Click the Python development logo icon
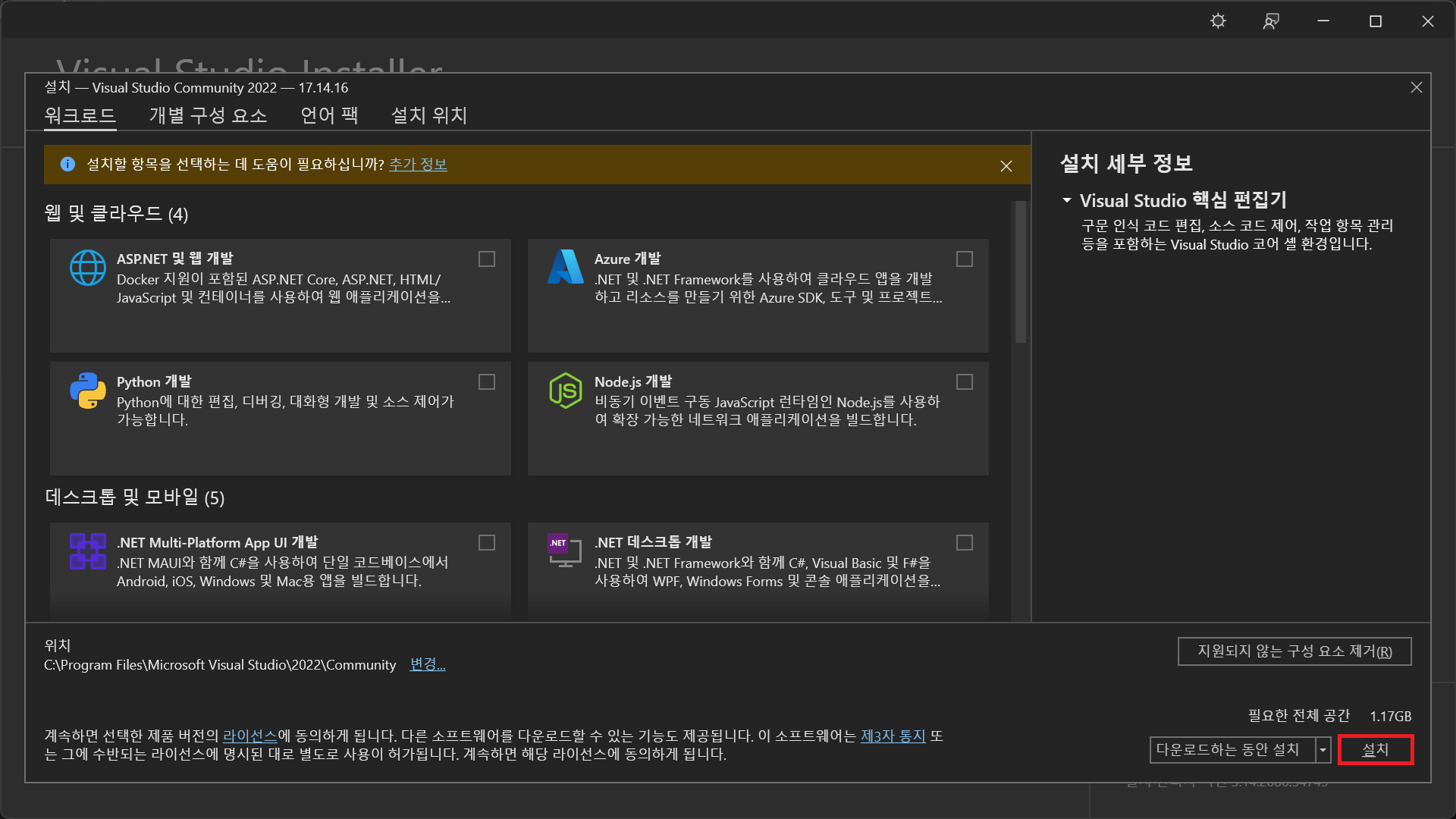1456x819 pixels. click(x=88, y=391)
